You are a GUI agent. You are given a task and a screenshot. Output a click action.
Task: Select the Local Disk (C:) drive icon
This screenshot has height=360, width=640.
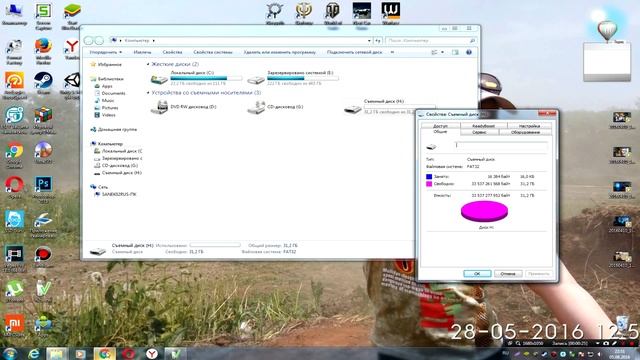[x=159, y=79]
